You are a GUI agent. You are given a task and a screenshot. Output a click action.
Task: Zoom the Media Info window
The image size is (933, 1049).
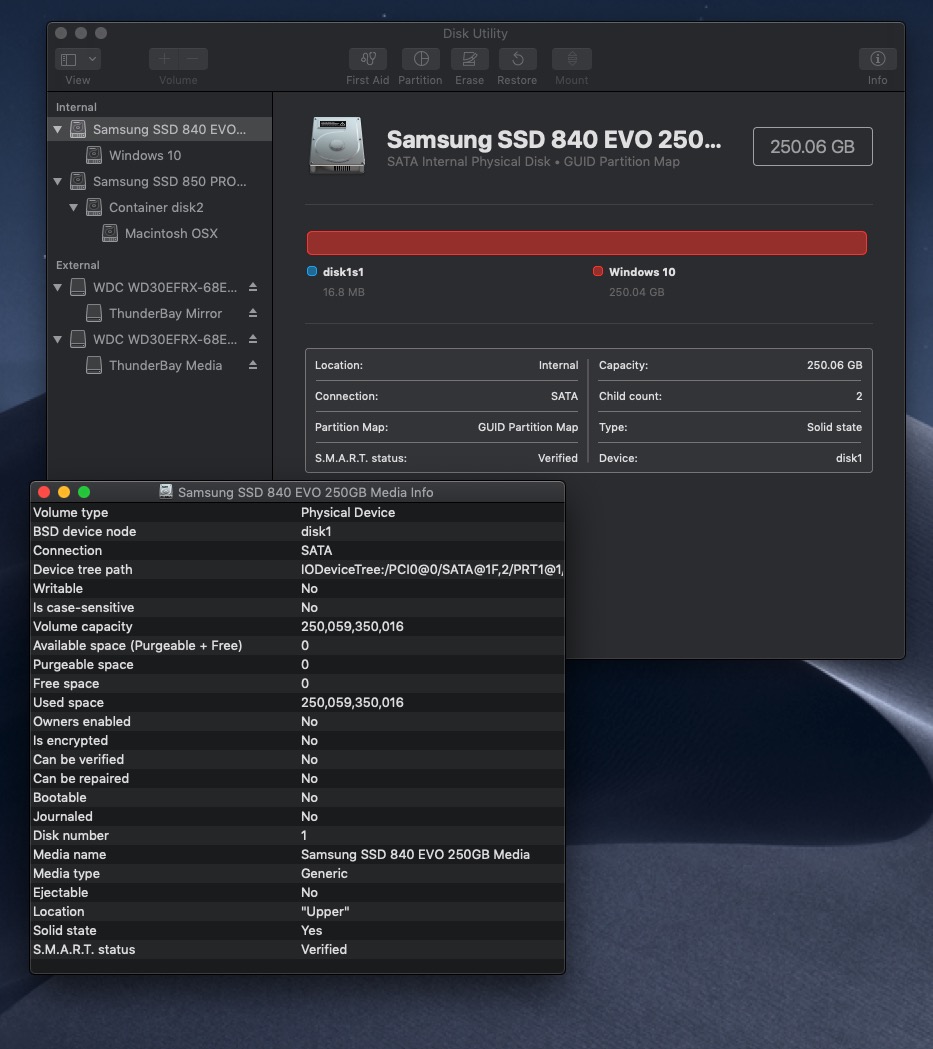pos(84,492)
